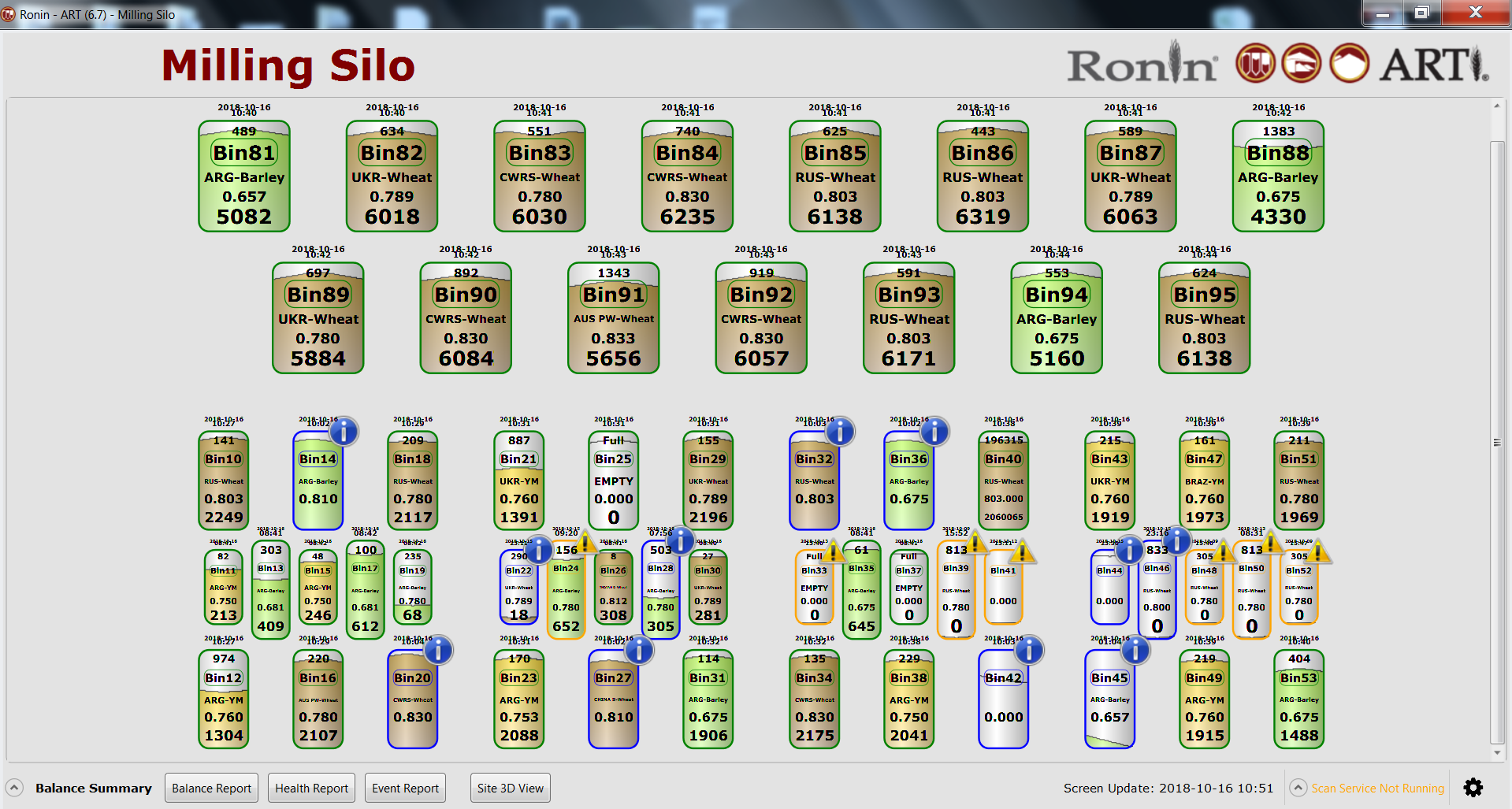Click the info icon on Bin42

click(x=1029, y=650)
